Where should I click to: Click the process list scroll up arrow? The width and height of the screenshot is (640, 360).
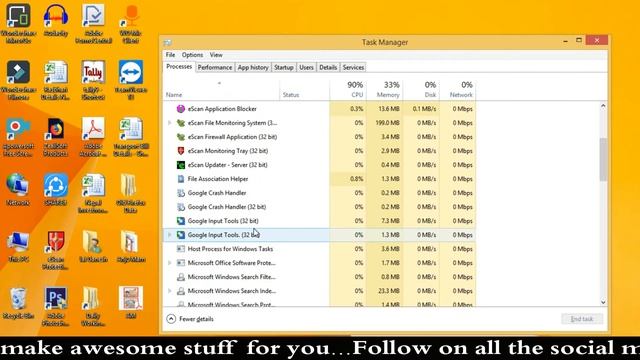603,106
